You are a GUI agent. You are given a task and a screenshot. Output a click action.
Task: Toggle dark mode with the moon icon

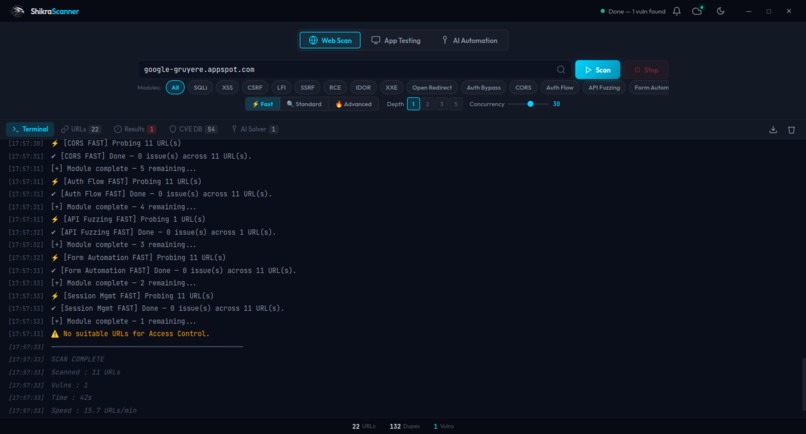pos(721,11)
